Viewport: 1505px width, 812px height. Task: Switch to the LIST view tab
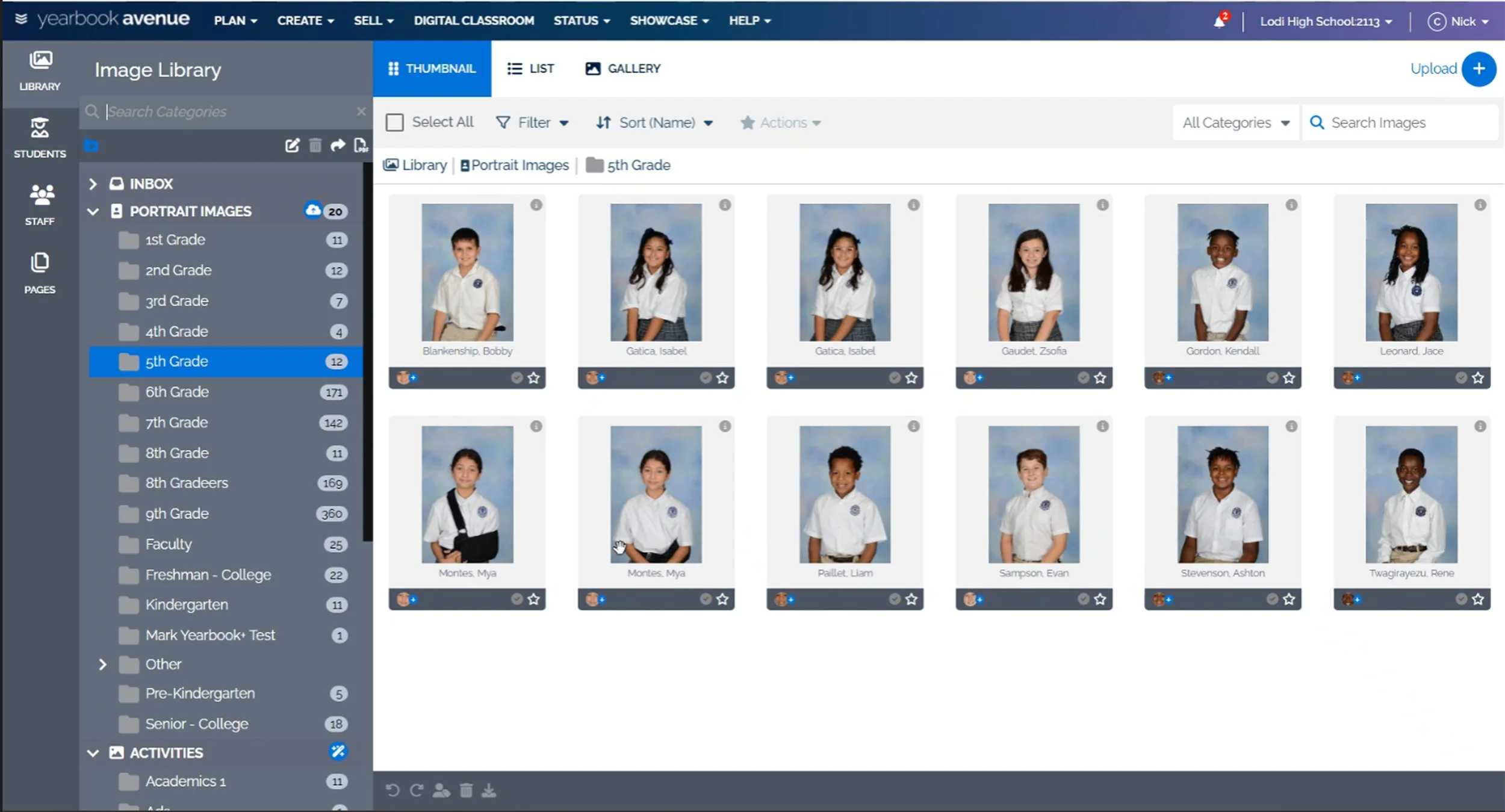point(530,69)
